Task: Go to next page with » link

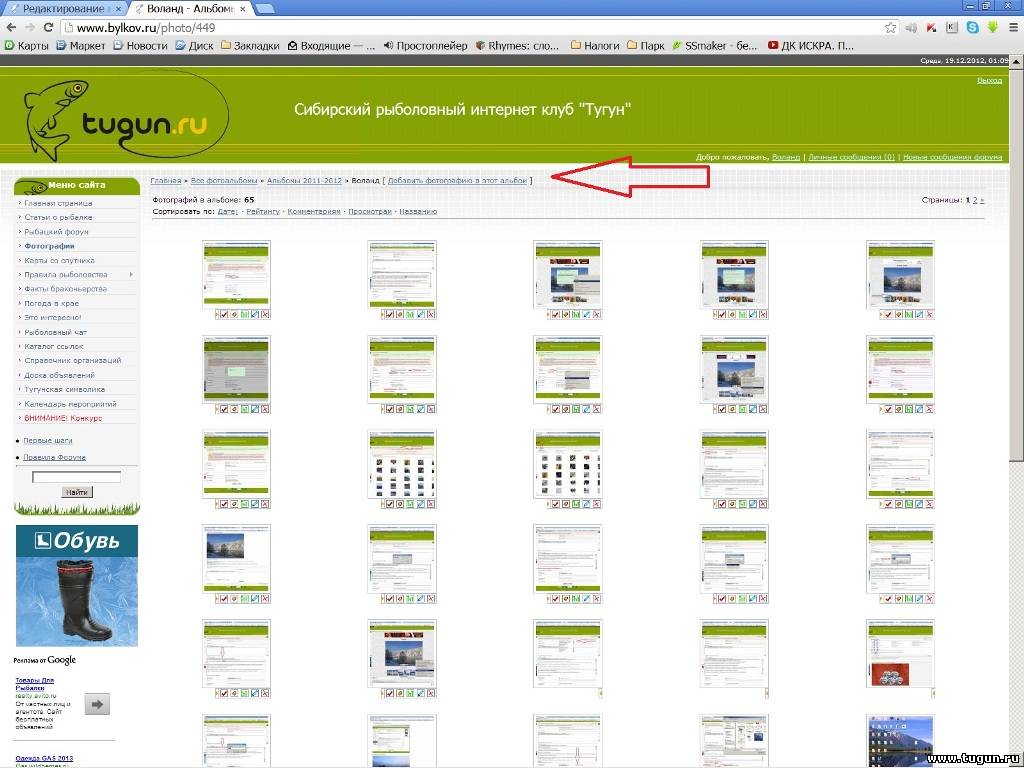Action: click(x=982, y=200)
